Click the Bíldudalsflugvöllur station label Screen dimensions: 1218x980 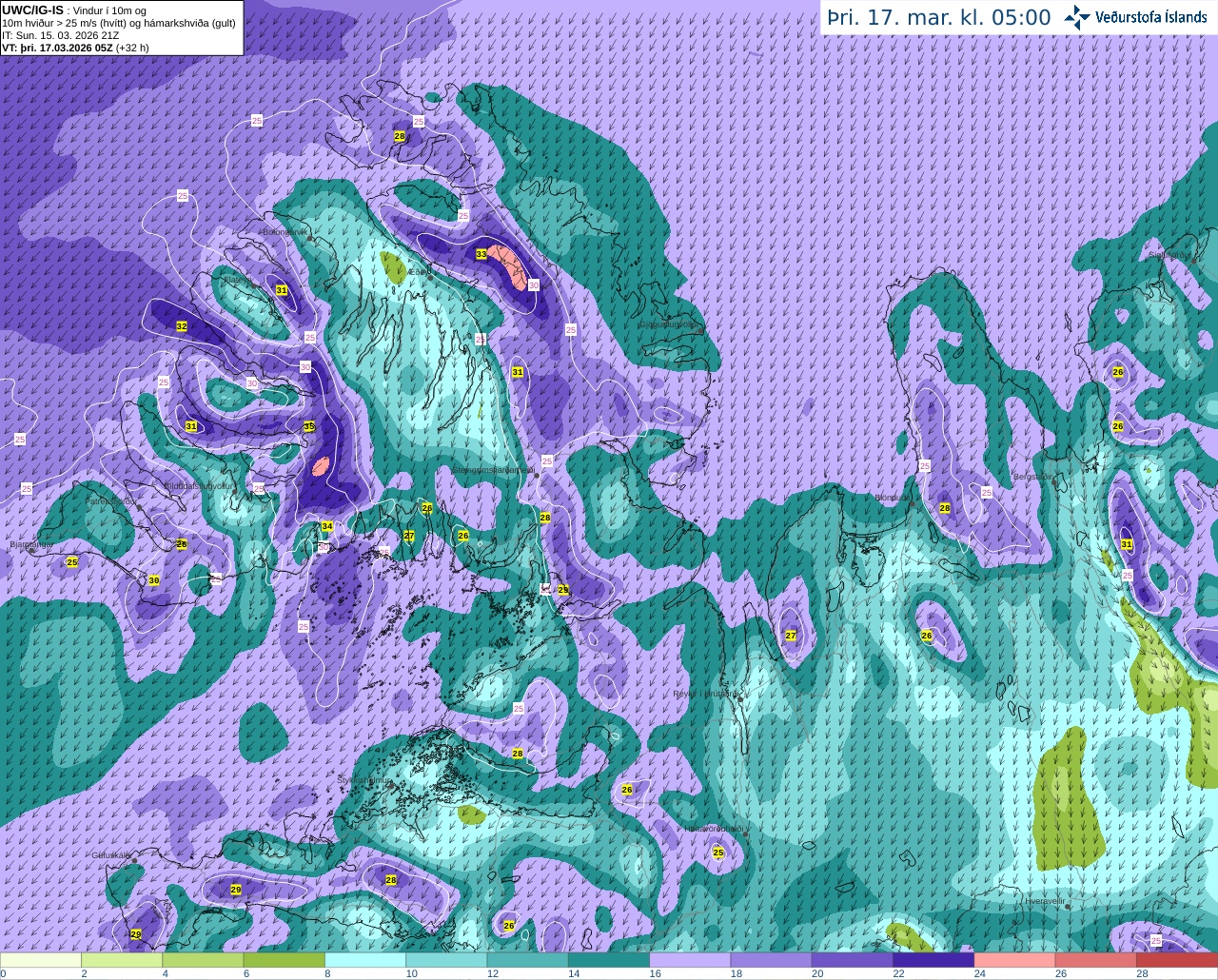coord(198,485)
